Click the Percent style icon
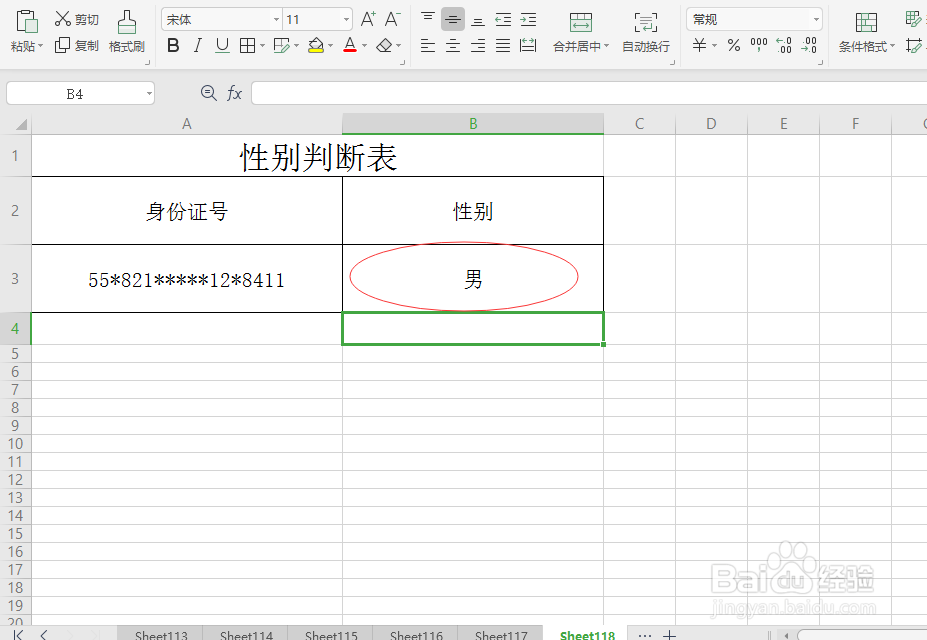This screenshot has width=927, height=640. (733, 45)
